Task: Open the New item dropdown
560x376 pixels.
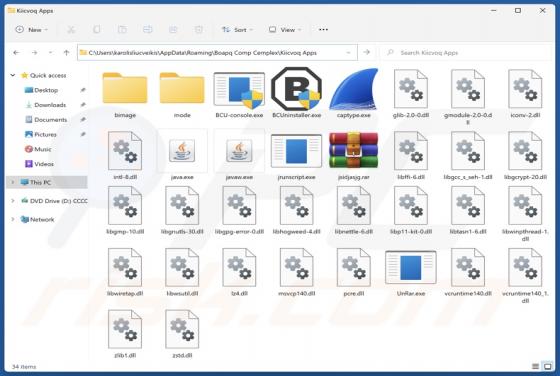Action: pos(31,30)
